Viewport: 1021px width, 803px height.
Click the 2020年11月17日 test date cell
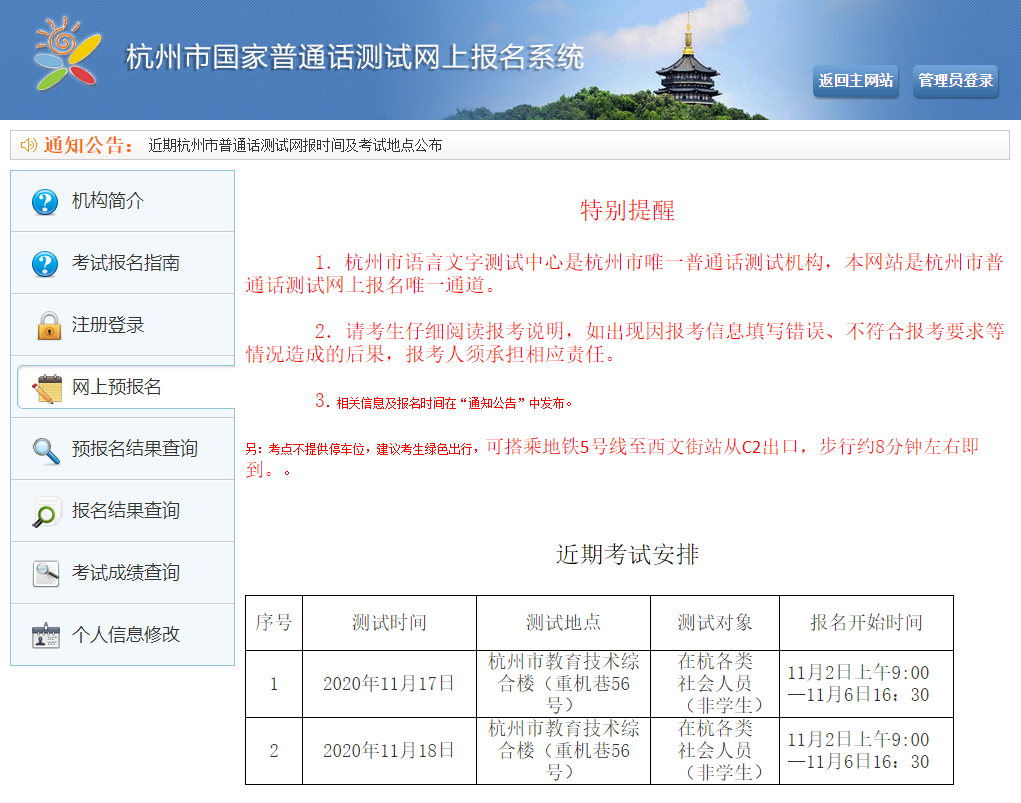click(389, 684)
